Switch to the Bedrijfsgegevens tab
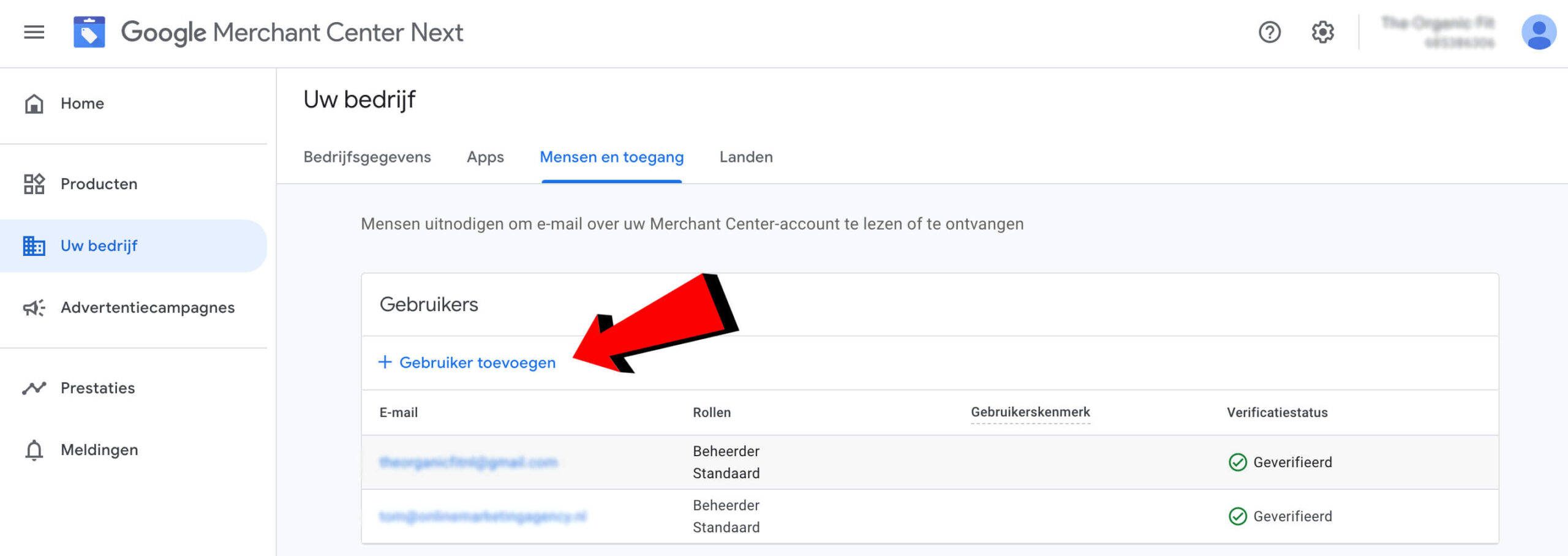 (367, 157)
